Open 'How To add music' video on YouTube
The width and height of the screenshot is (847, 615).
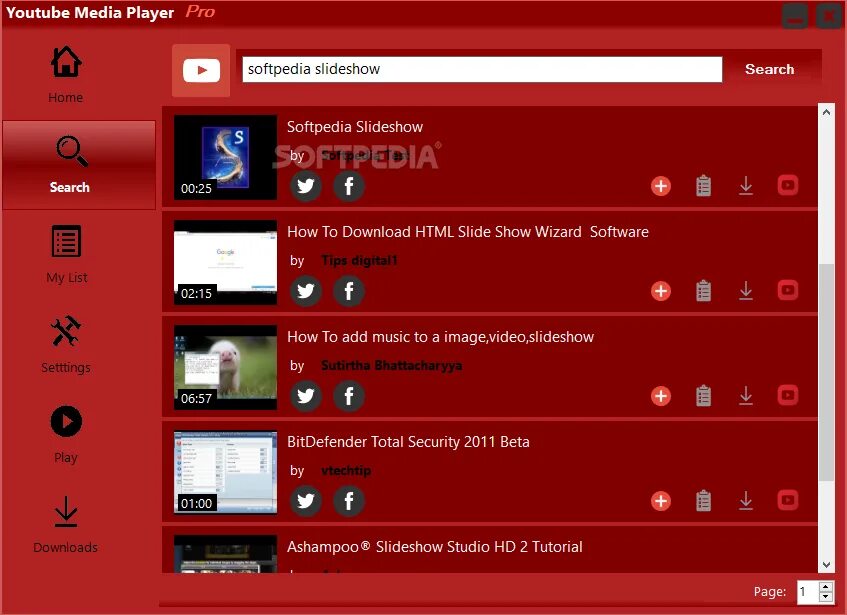(x=788, y=395)
